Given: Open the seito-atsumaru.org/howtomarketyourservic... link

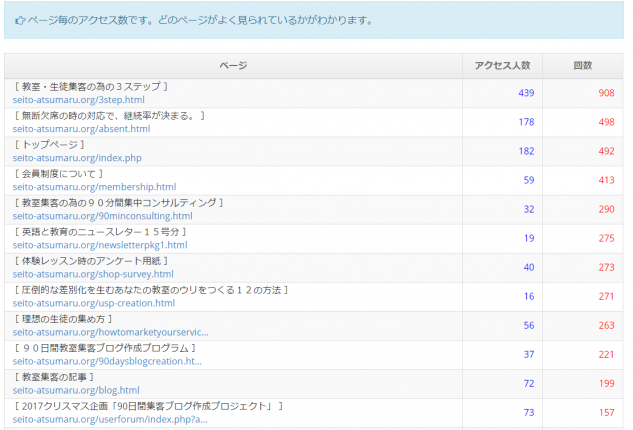Looking at the screenshot, I should pos(111,332).
